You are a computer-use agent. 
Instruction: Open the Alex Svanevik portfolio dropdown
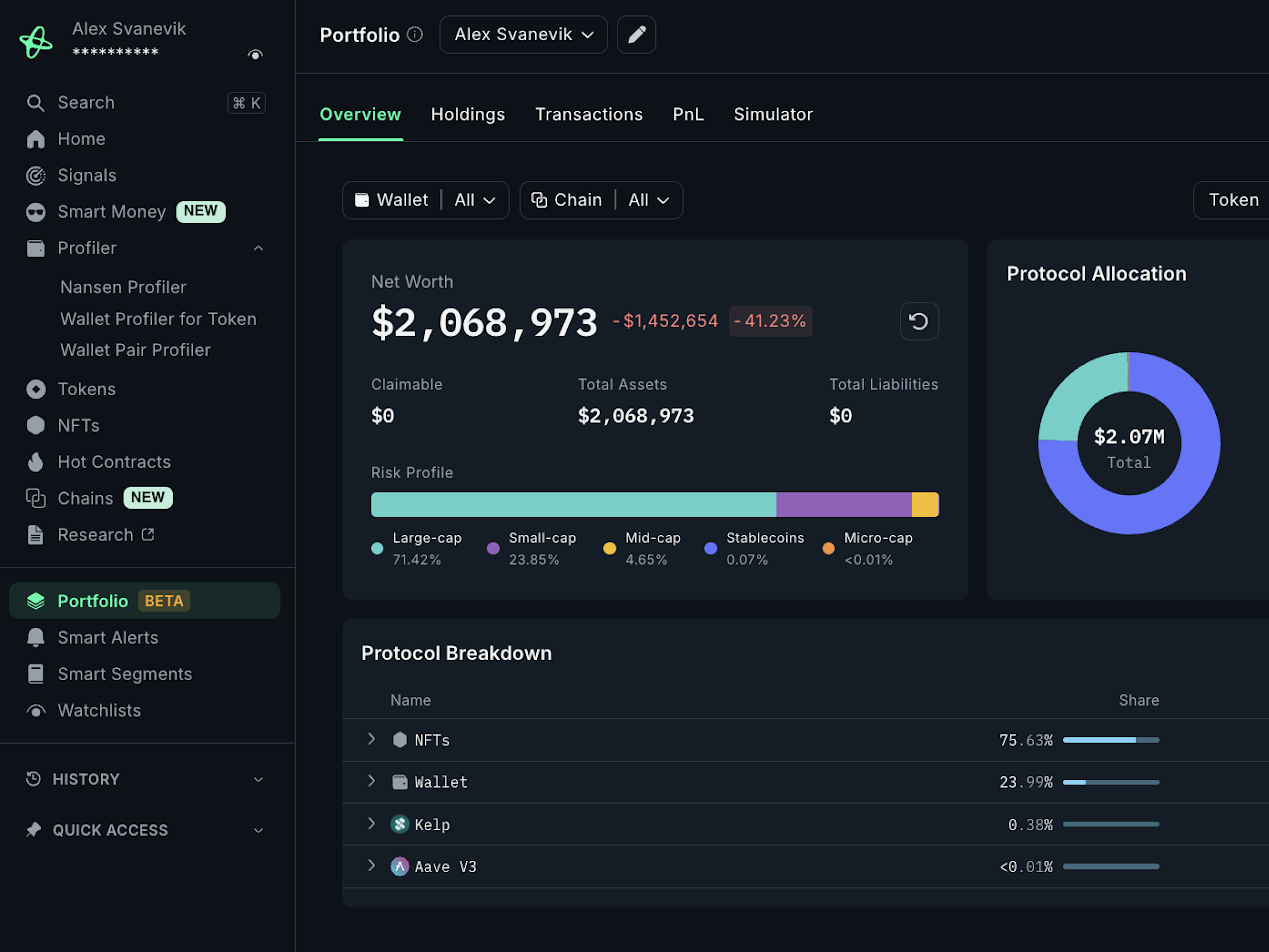[523, 35]
